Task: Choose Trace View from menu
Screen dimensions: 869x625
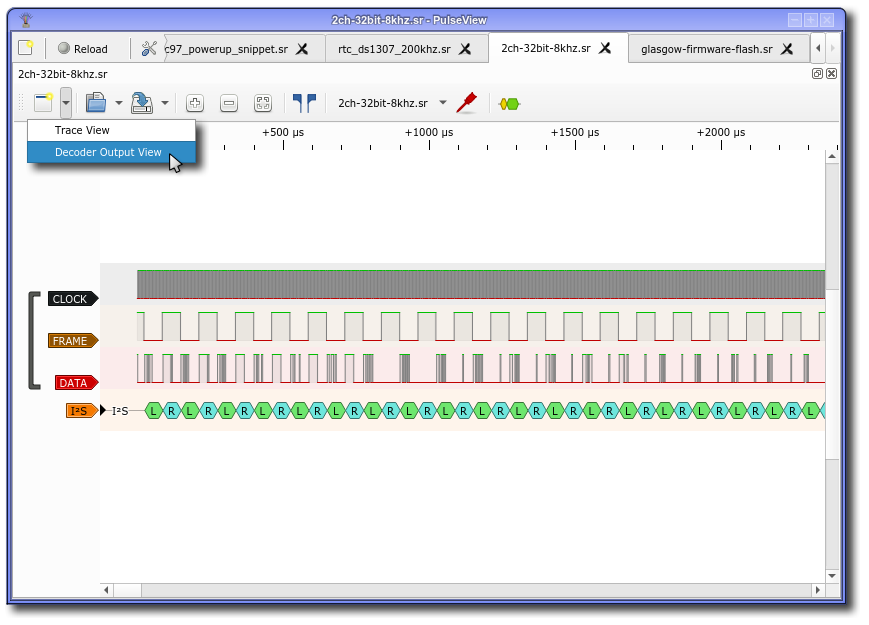Action: coord(111,130)
